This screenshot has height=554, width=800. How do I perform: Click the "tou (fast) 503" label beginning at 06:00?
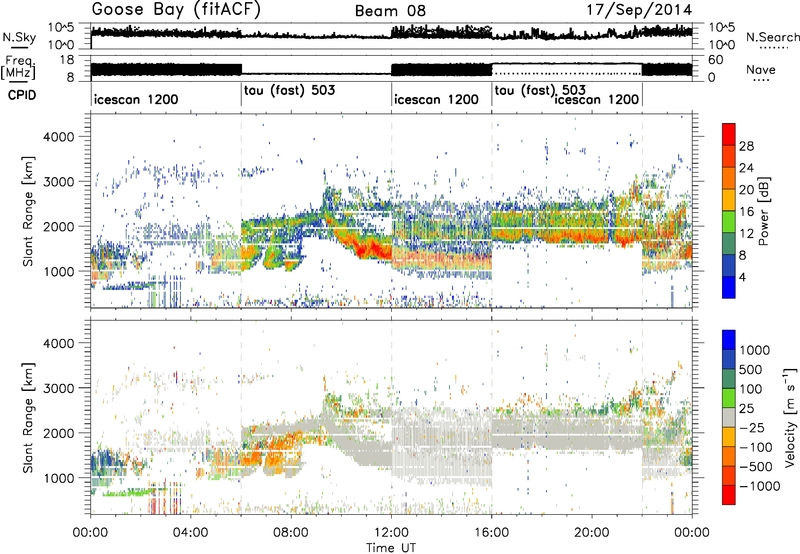[x=289, y=90]
